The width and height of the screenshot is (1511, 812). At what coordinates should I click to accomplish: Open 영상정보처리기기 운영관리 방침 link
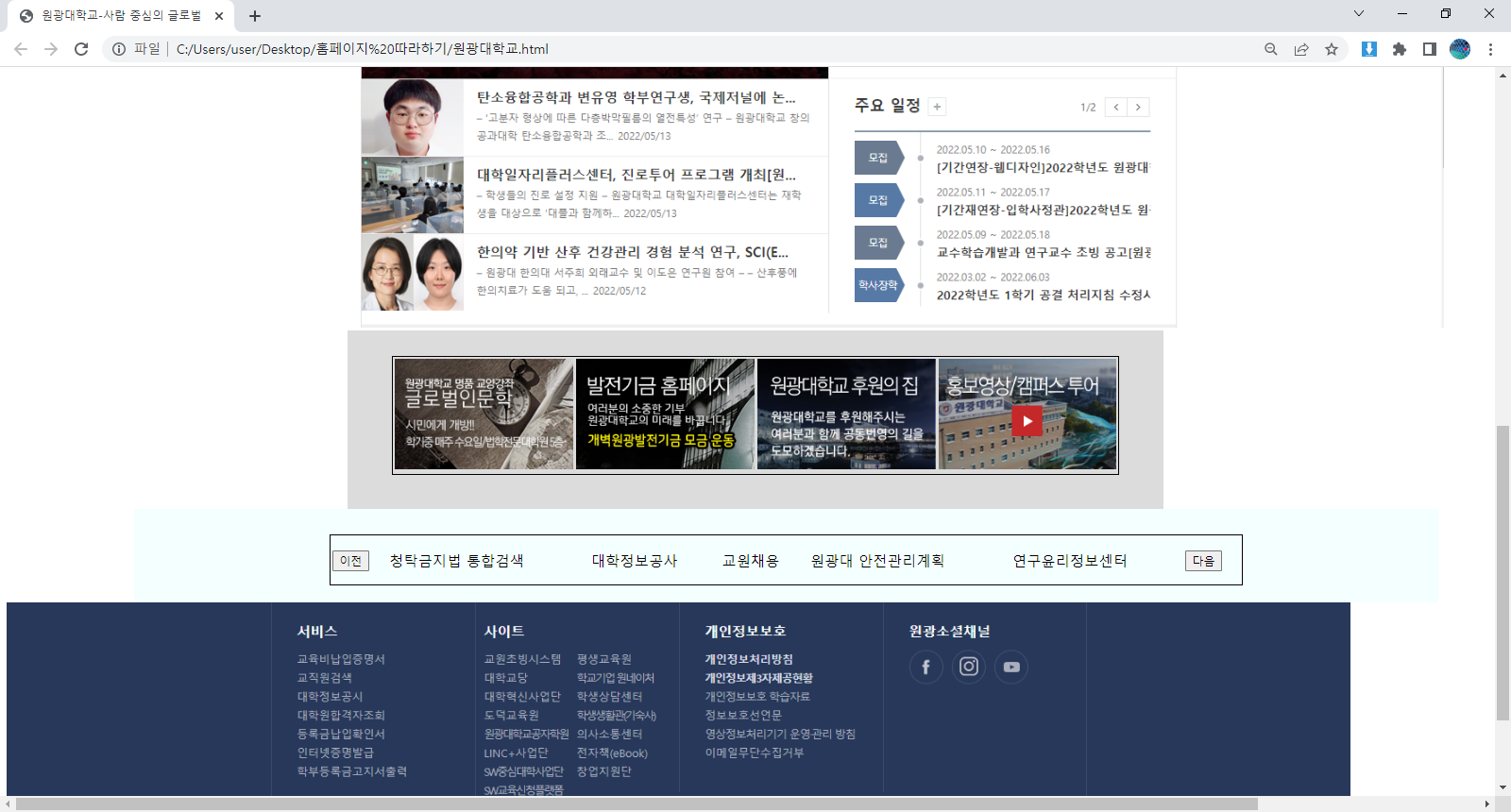(780, 734)
